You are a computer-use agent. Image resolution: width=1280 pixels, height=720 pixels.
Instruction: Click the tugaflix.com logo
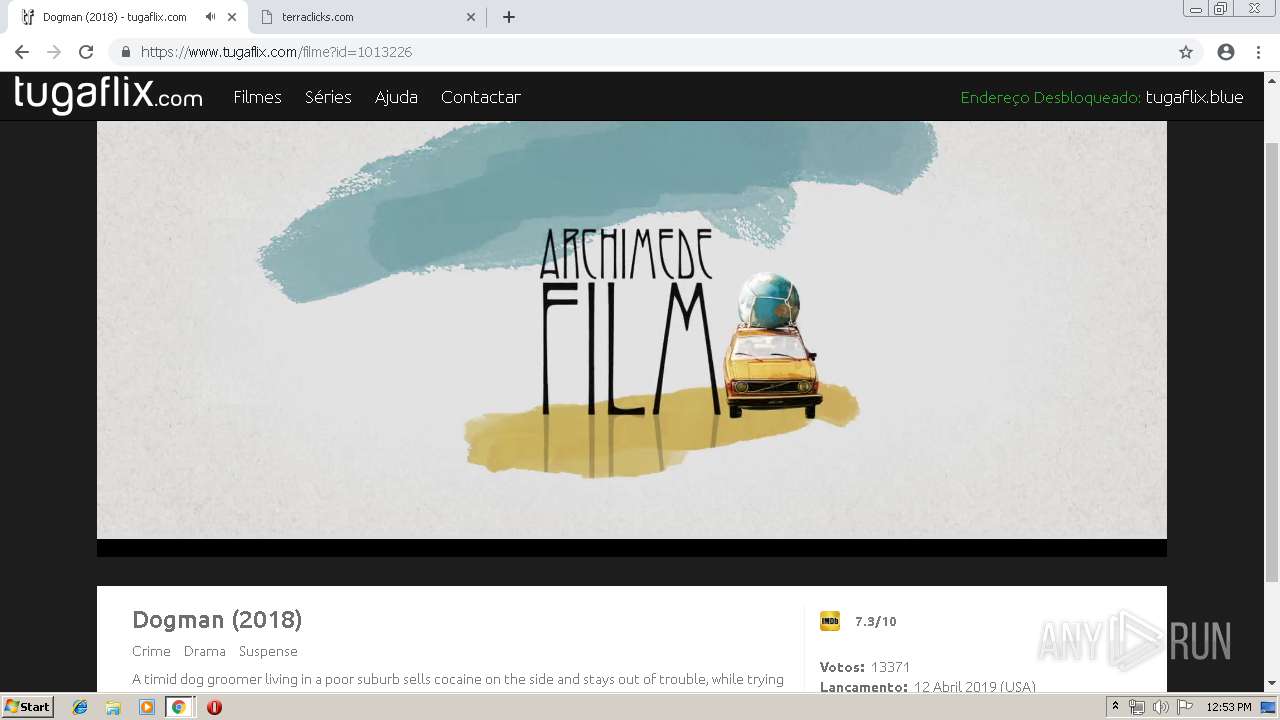pyautogui.click(x=108, y=95)
